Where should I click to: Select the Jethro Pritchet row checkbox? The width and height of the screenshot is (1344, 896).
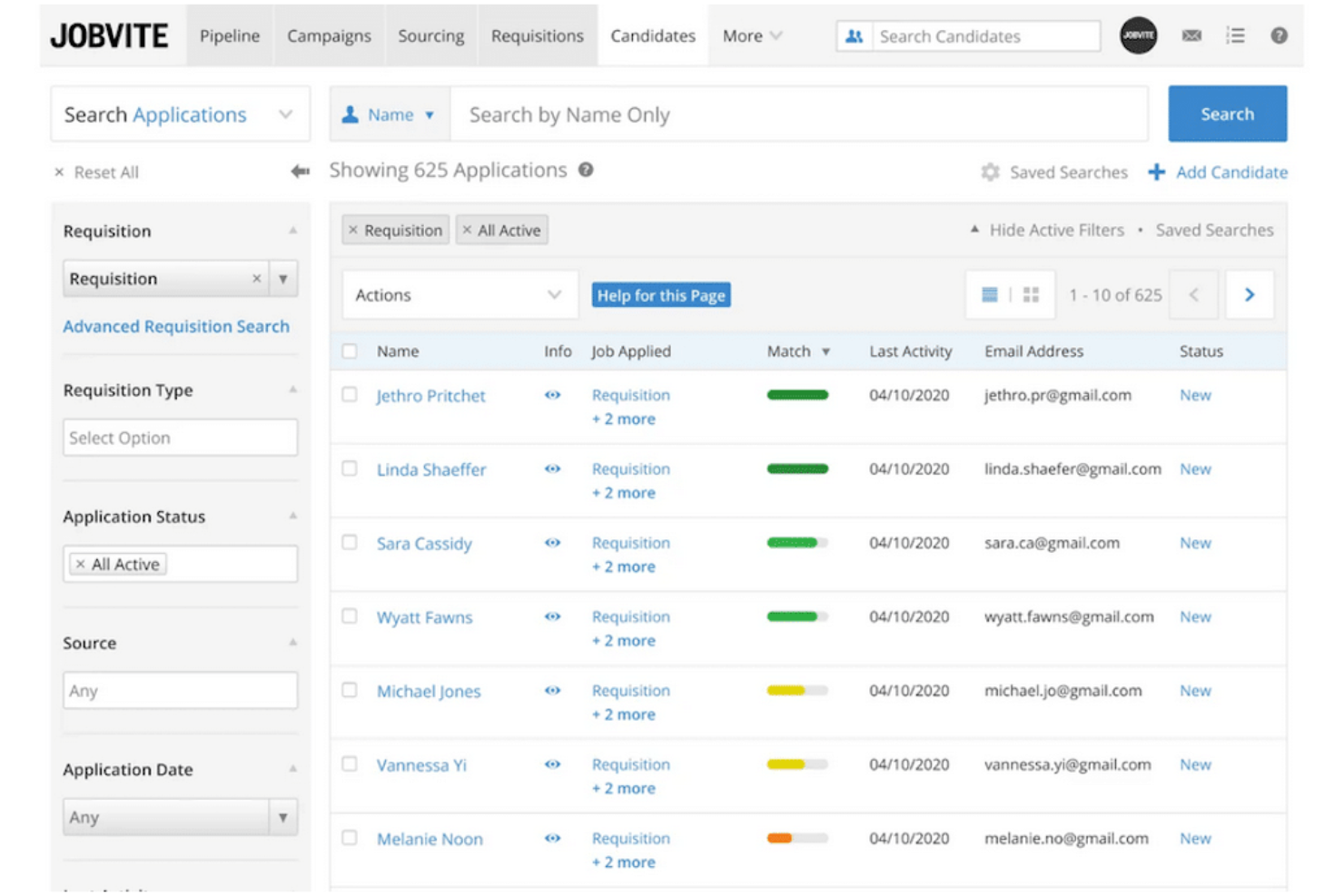(x=350, y=394)
